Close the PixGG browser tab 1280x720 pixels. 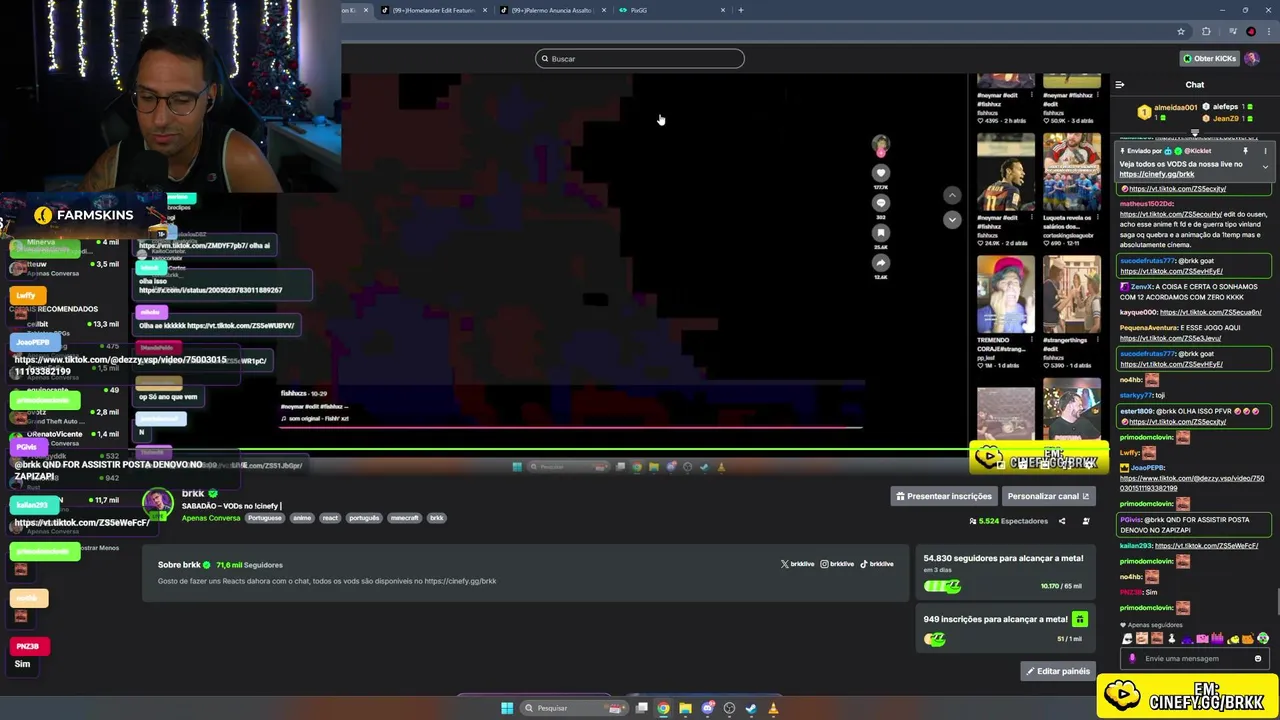723,10
